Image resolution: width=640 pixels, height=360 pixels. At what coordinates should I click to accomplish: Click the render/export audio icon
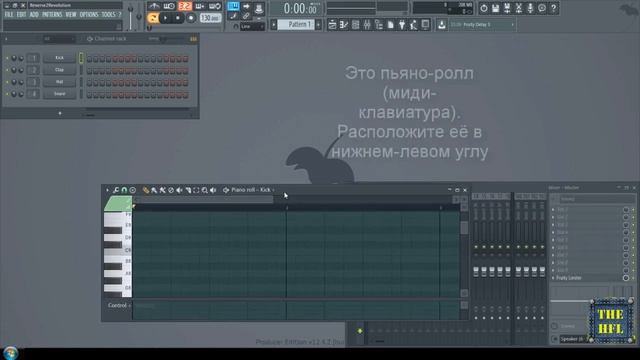click(x=507, y=8)
